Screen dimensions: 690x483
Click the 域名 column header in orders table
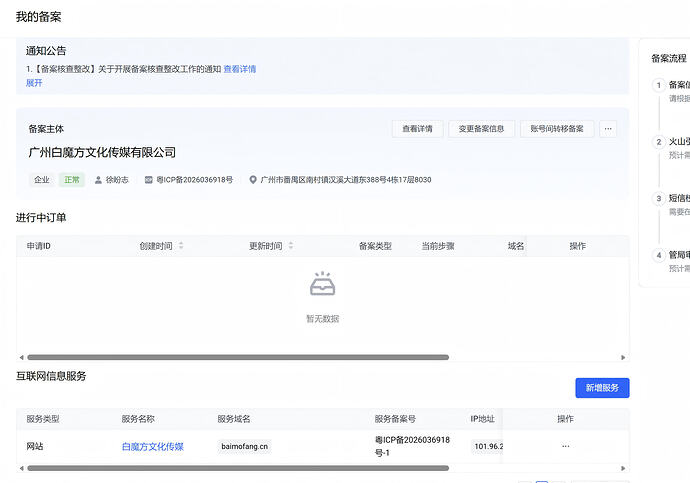[x=516, y=246]
